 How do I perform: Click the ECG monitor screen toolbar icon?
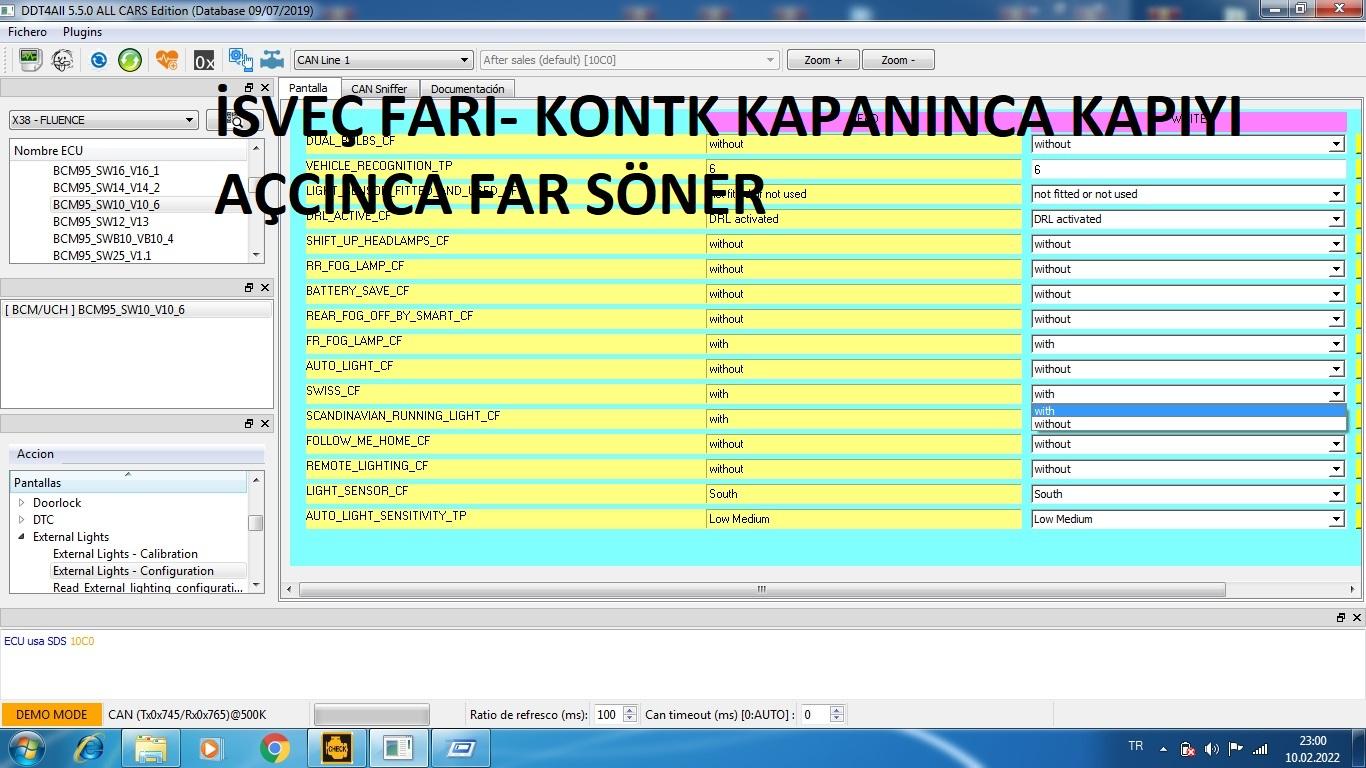(29, 60)
